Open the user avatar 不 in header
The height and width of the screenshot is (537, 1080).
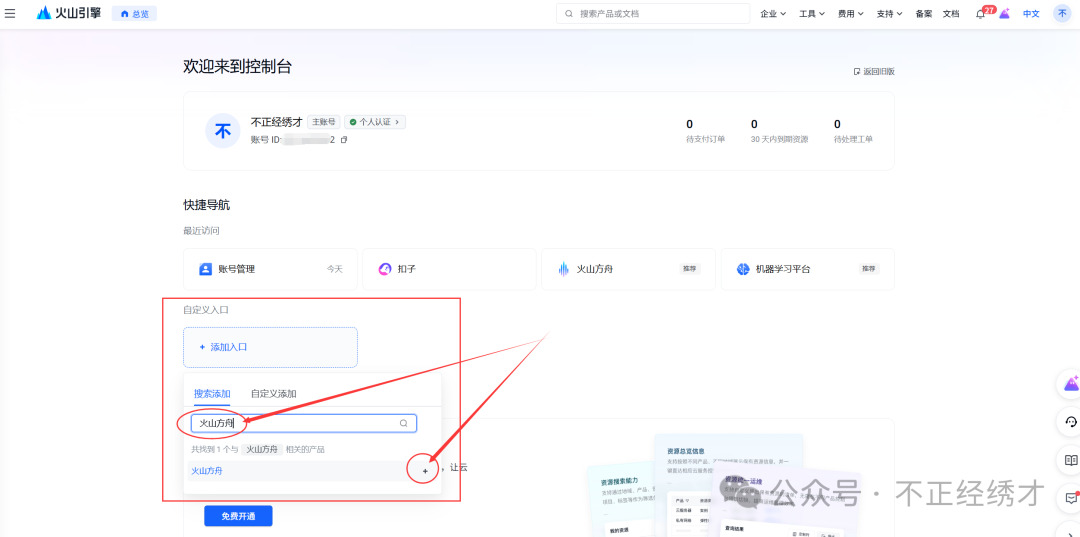coord(1062,14)
